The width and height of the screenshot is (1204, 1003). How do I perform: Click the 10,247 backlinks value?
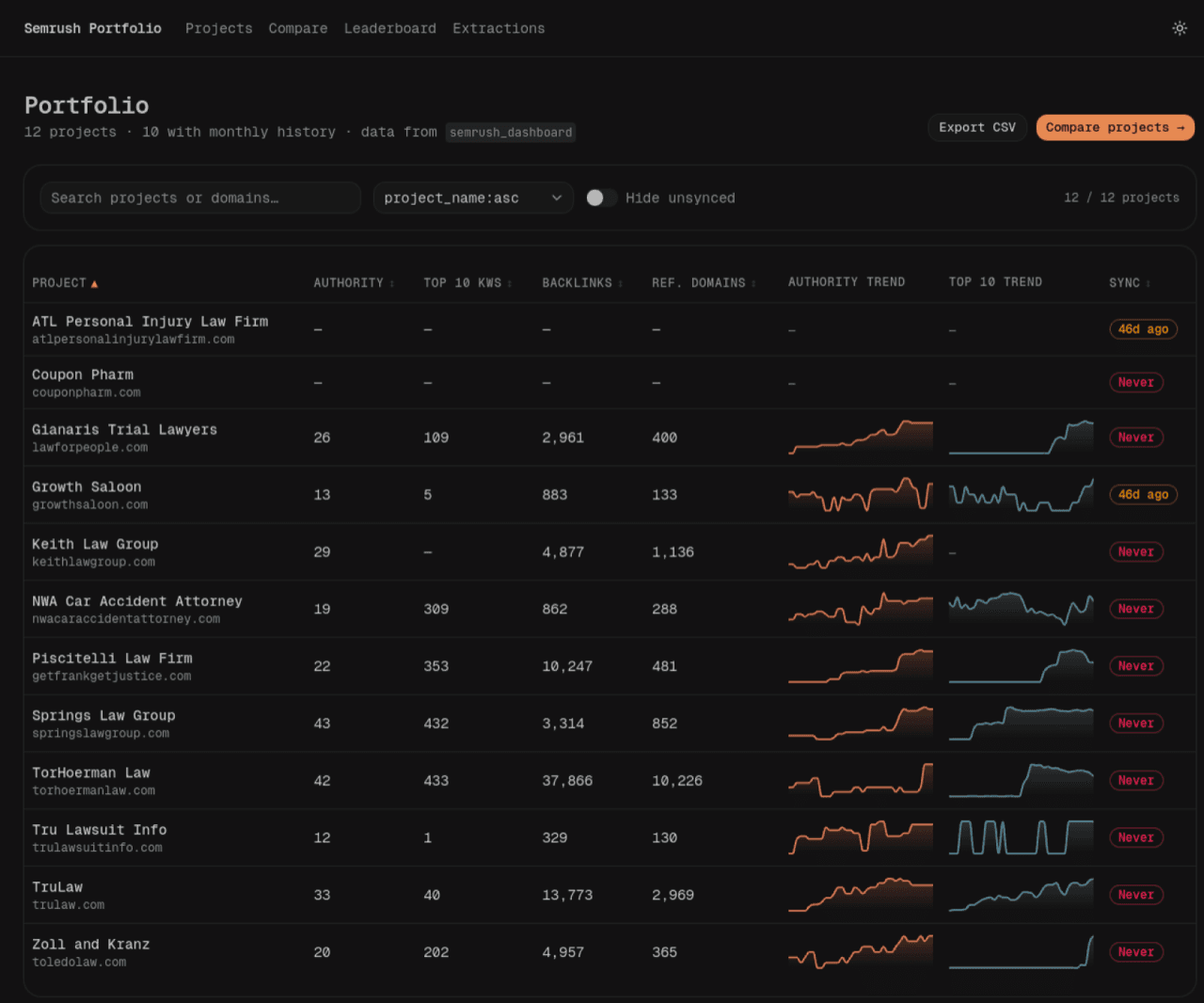567,666
